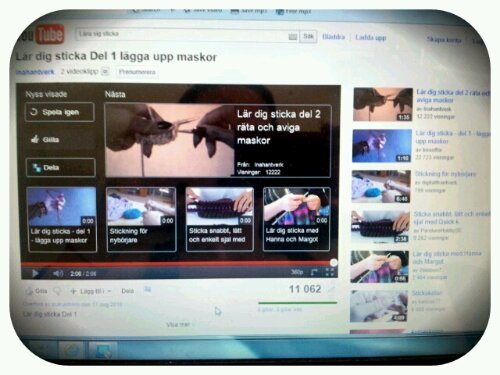Toggle the expand player size icon
Image resolution: width=500 pixels, height=375 pixels.
pyautogui.click(x=314, y=272)
